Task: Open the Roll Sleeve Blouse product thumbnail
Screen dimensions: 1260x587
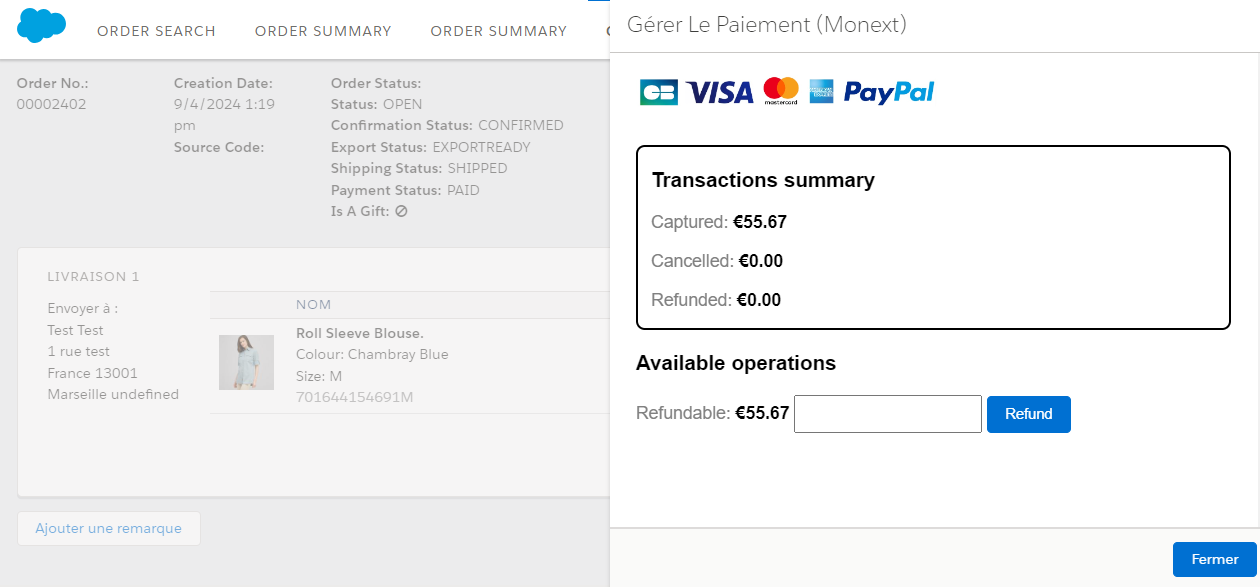Action: tap(246, 362)
